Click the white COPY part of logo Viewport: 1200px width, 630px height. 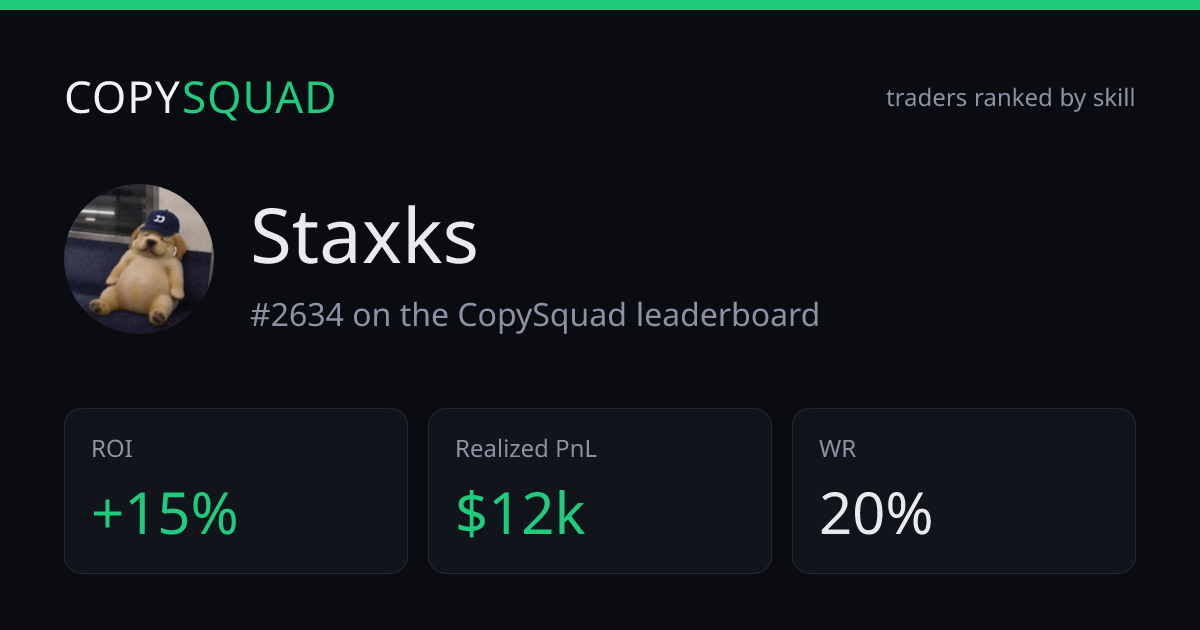click(x=123, y=98)
